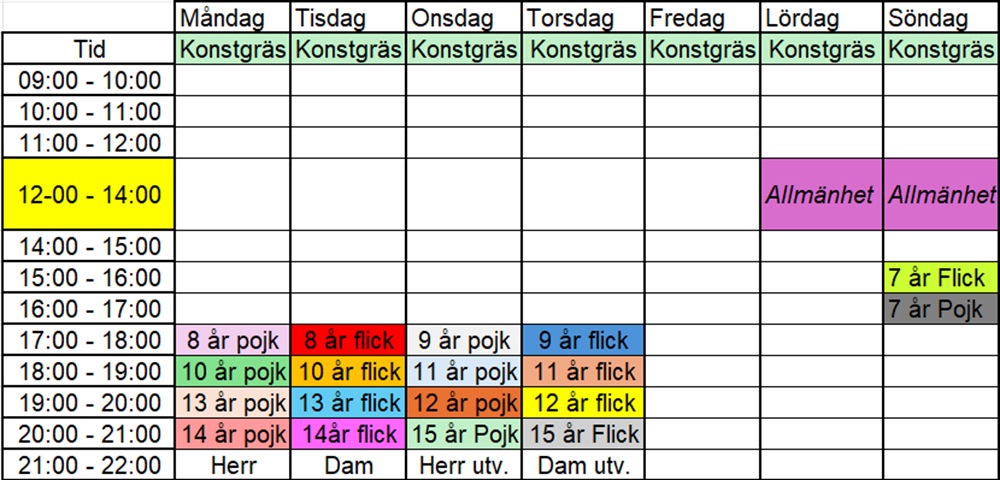Click the Fredag column header

[x=702, y=17]
